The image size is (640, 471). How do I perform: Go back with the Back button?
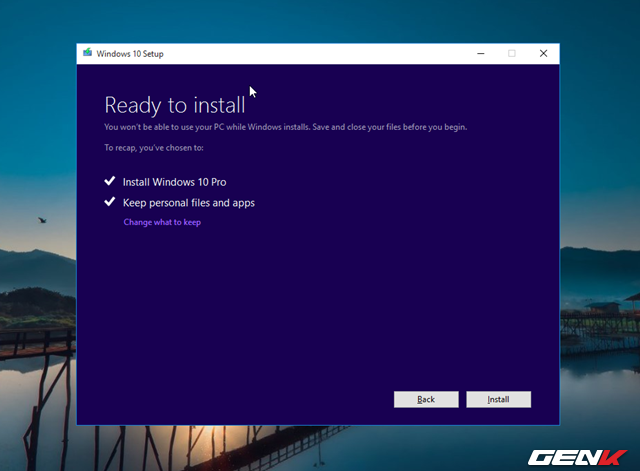[426, 399]
